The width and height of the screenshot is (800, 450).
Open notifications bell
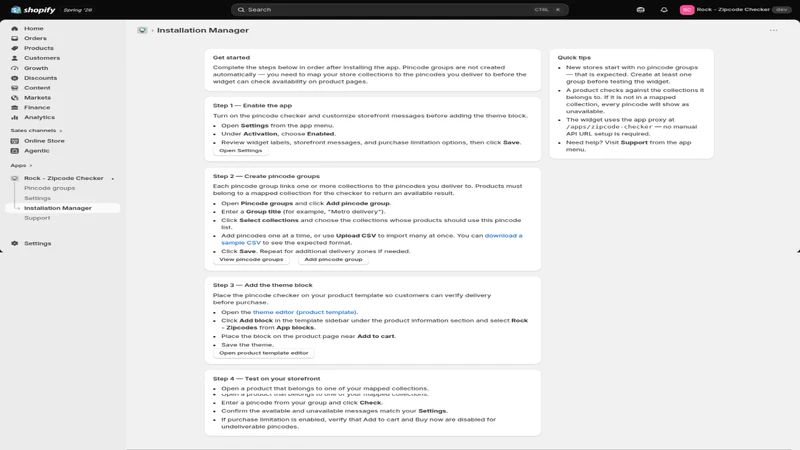coord(664,10)
